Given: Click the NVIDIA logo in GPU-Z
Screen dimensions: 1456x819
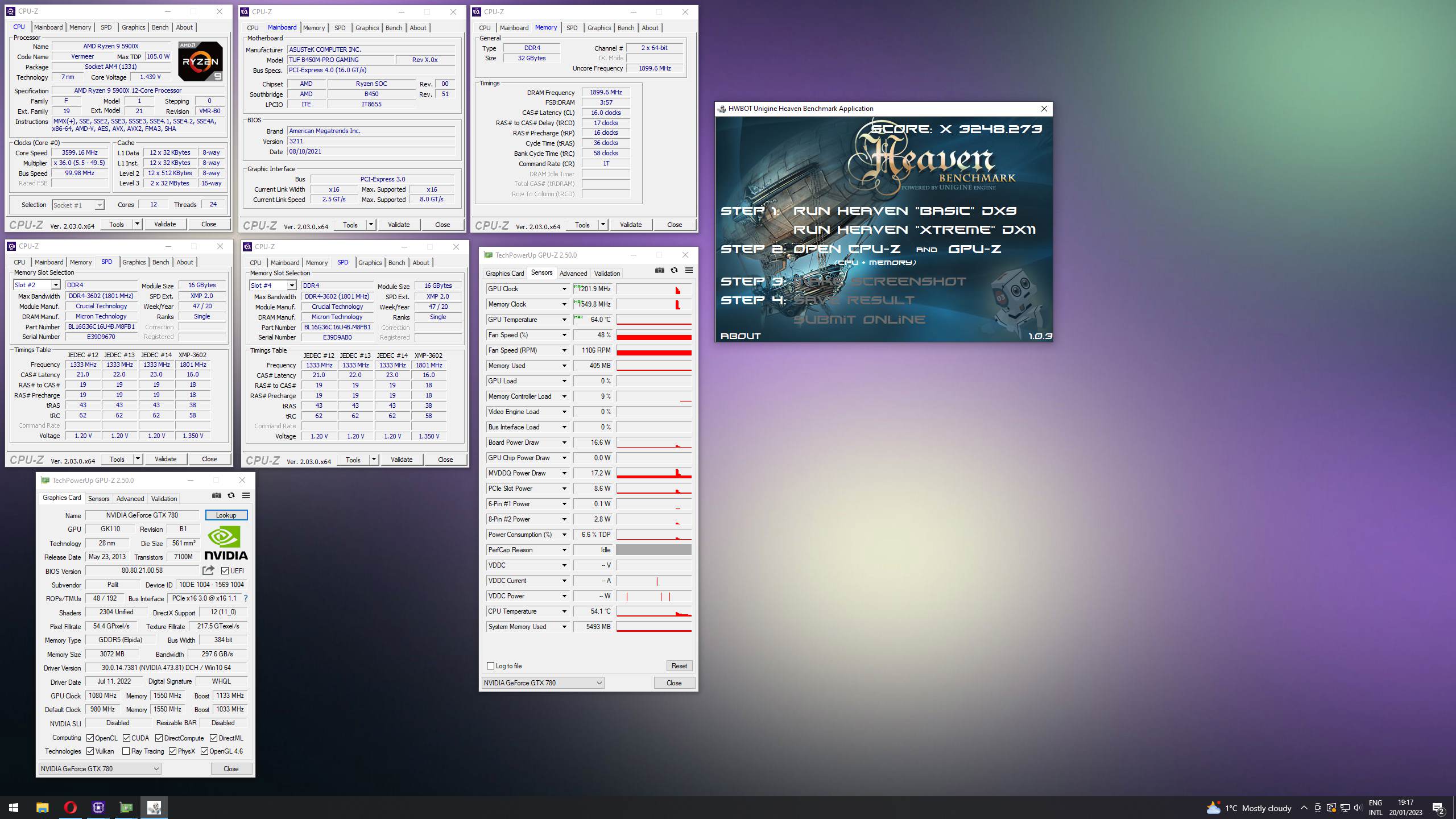Looking at the screenshot, I should click(226, 543).
